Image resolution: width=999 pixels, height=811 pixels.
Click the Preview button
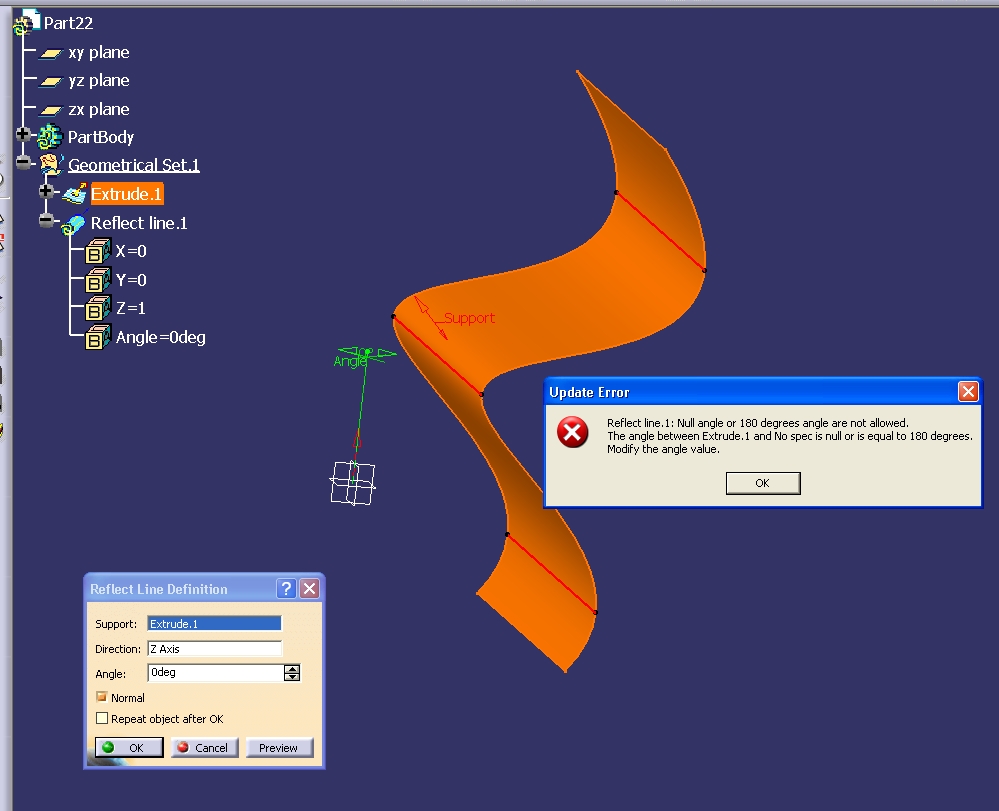279,747
